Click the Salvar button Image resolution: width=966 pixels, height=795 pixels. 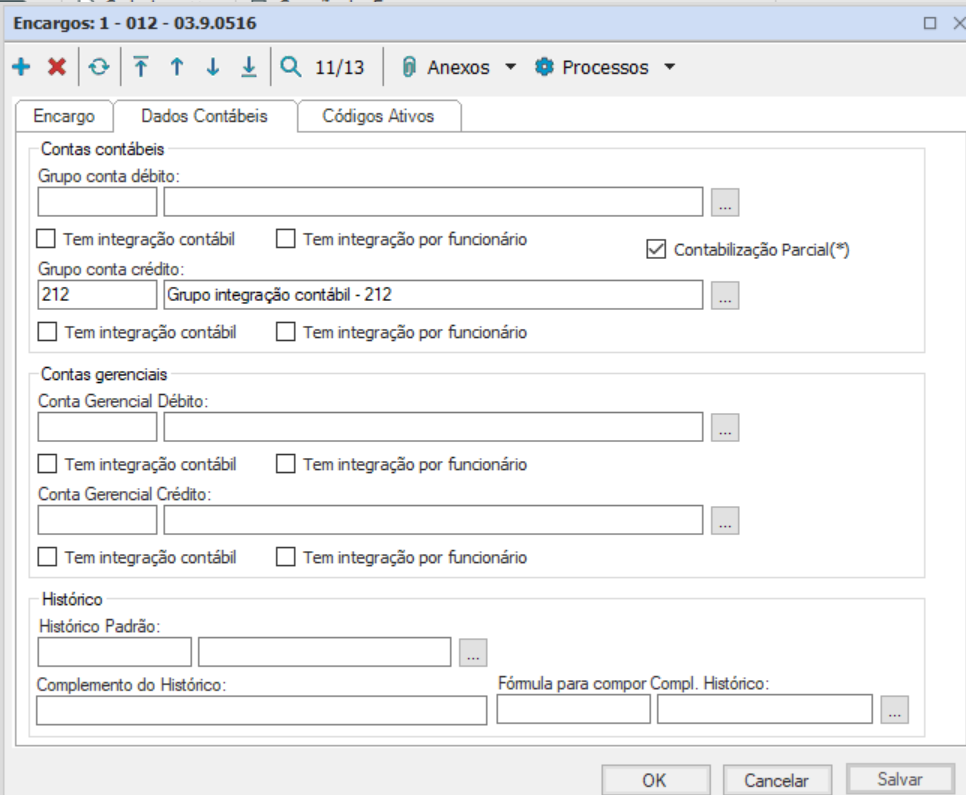[x=900, y=780]
